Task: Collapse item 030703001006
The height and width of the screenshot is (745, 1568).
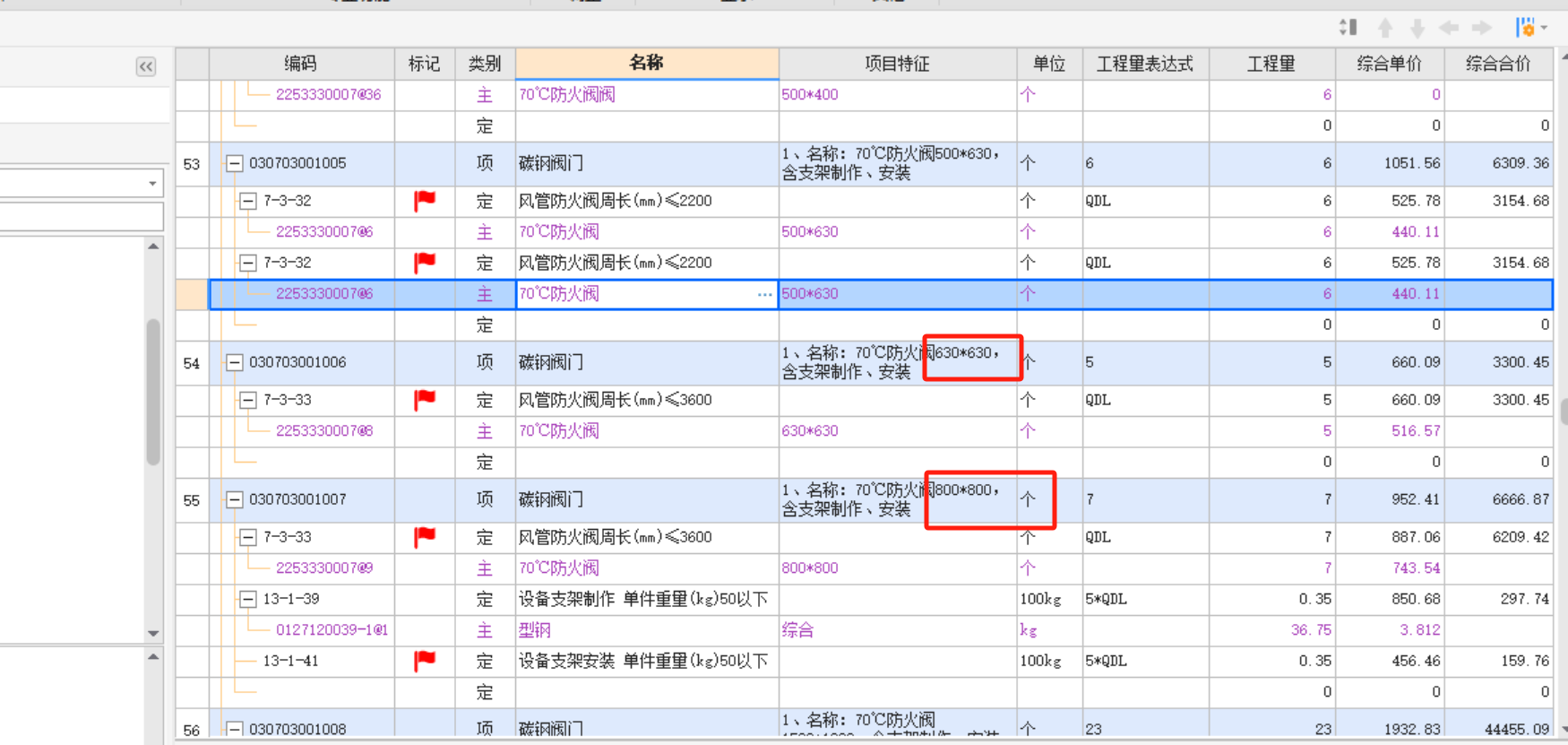Action: click(235, 362)
